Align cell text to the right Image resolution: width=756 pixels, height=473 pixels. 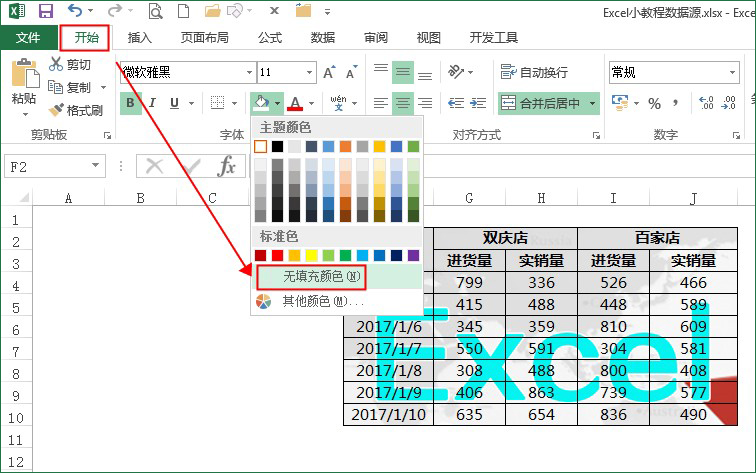pyautogui.click(x=425, y=103)
